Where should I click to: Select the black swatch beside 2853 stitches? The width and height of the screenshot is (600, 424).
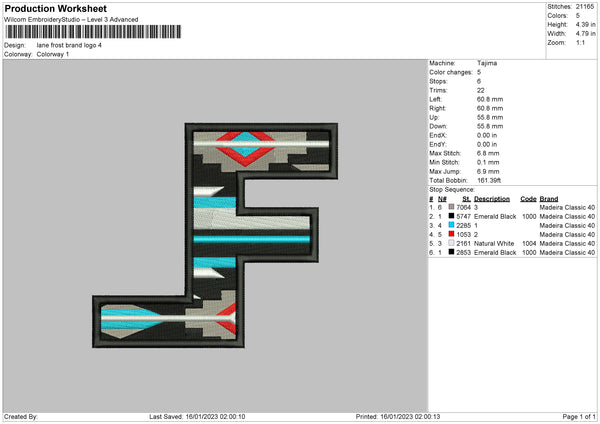[x=451, y=252]
